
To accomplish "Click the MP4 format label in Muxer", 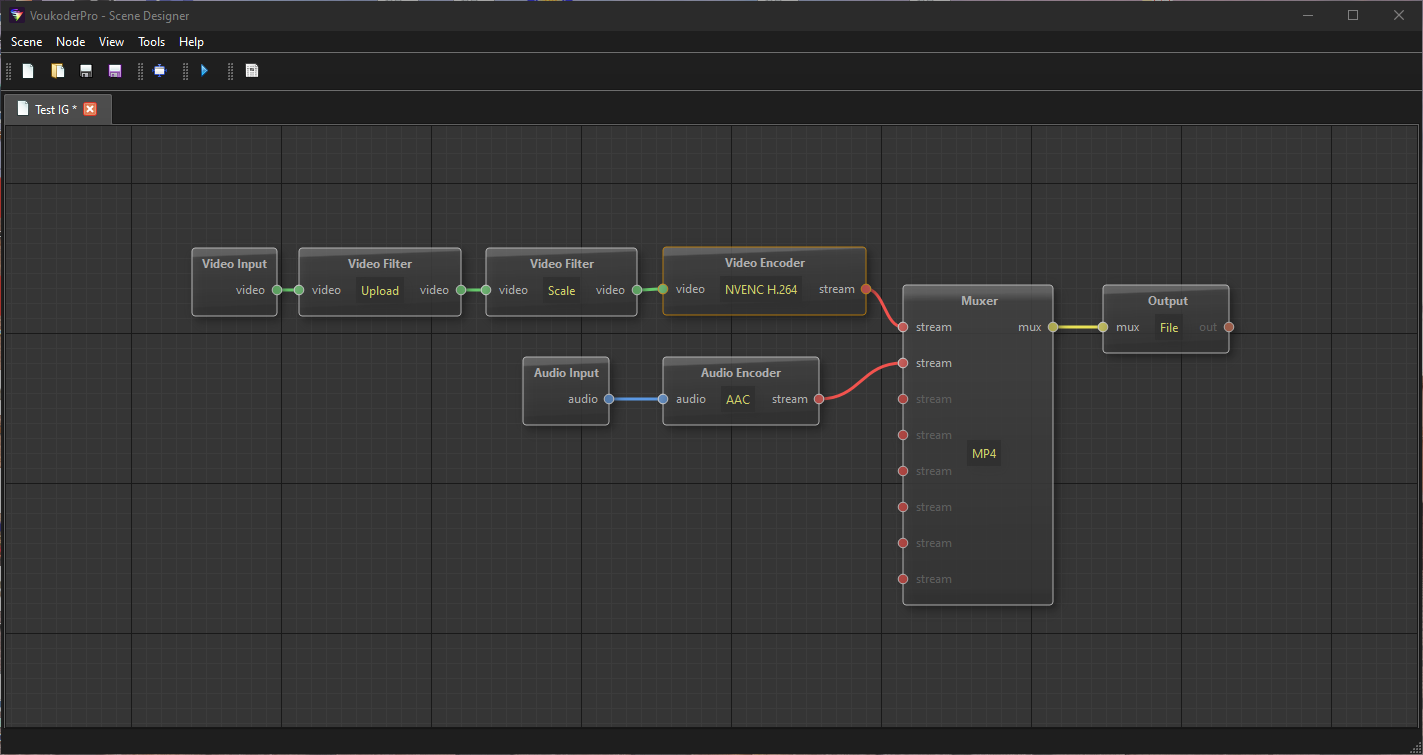I will coord(984,454).
